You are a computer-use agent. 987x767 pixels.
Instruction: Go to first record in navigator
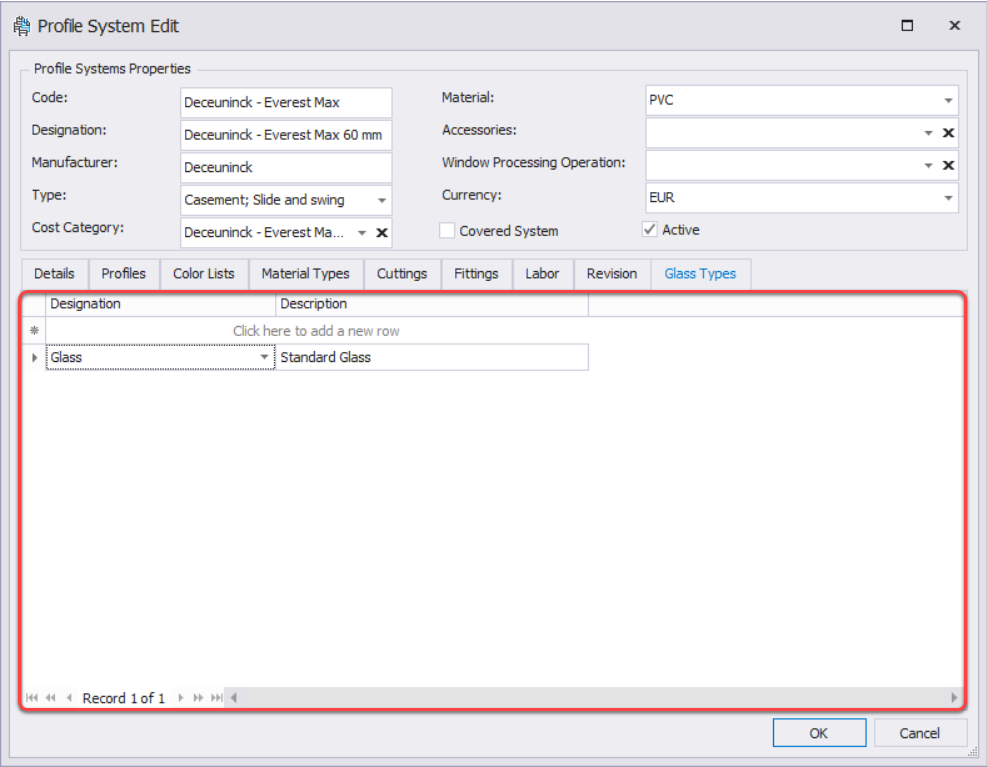(32, 698)
